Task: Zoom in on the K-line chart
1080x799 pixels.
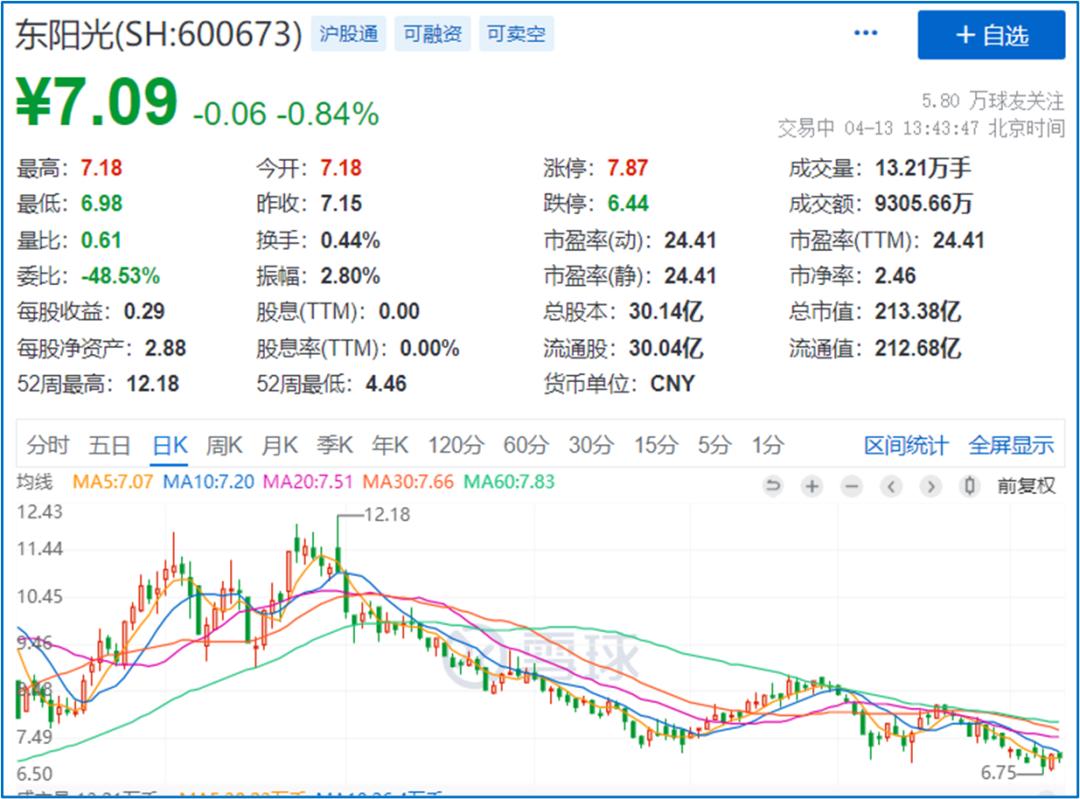Action: [813, 486]
